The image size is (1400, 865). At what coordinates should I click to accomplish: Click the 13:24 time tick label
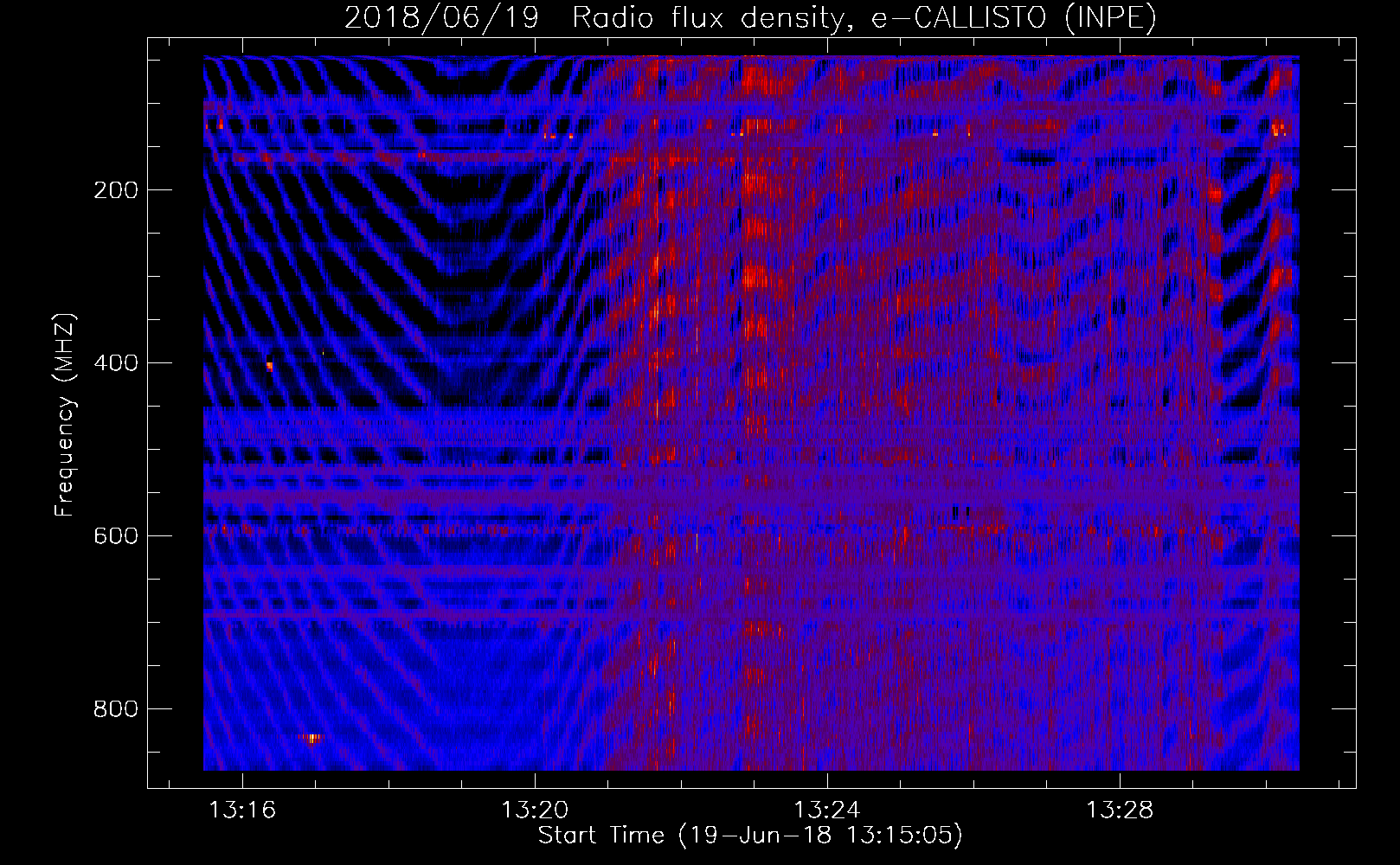click(x=827, y=811)
